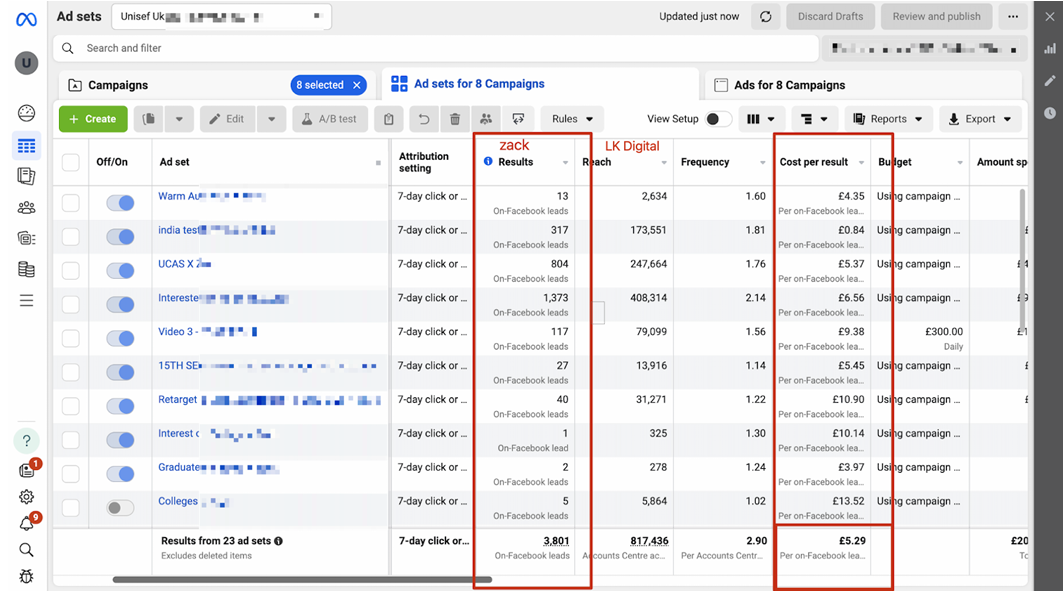Click the delete trash icon

(455, 119)
